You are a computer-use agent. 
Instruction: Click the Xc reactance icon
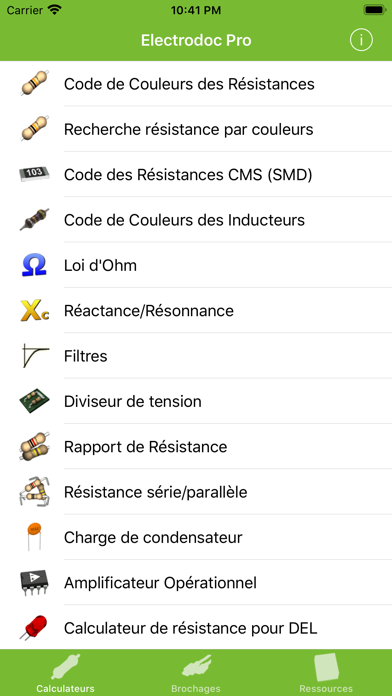coord(34,310)
